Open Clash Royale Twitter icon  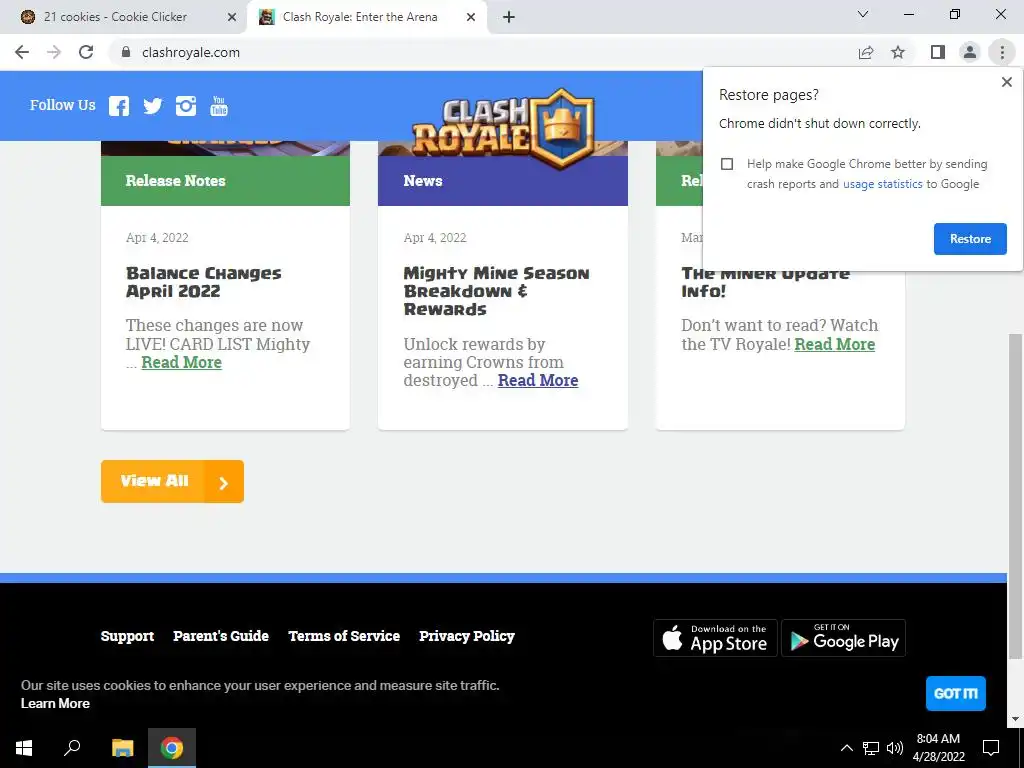[152, 106]
